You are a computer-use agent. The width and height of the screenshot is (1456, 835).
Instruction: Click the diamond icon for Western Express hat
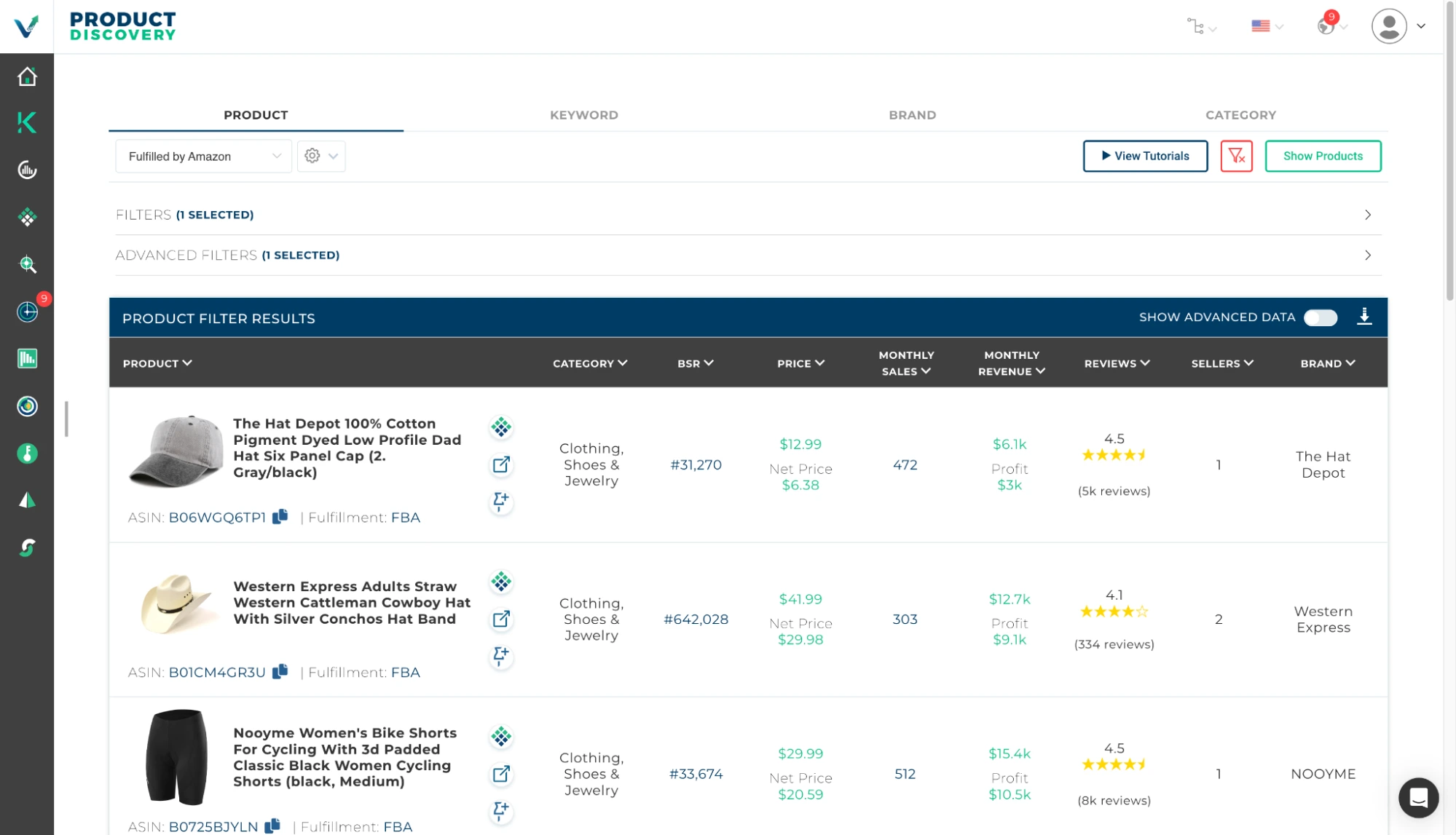coord(501,582)
